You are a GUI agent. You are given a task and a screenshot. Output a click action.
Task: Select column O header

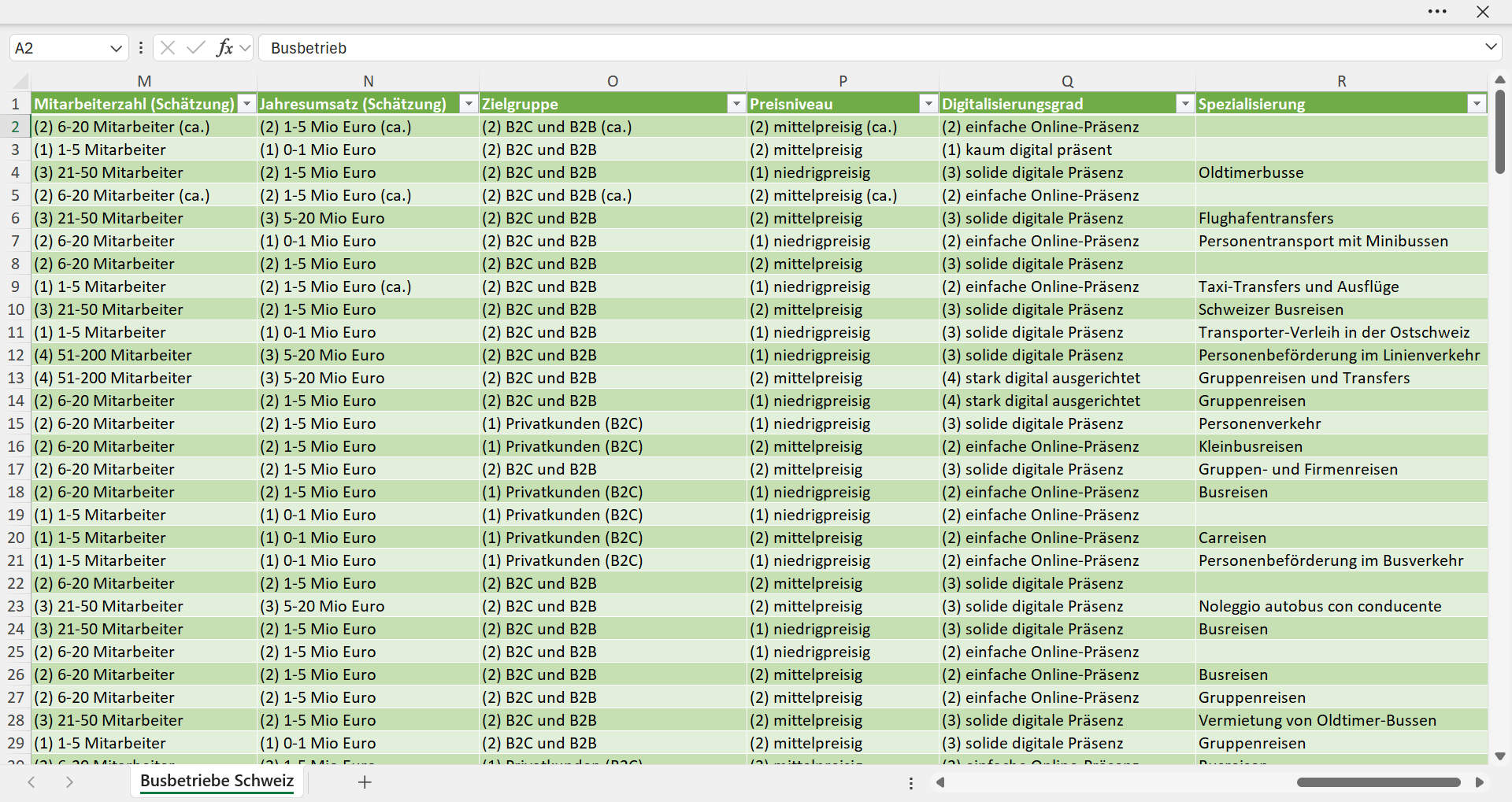tap(613, 81)
